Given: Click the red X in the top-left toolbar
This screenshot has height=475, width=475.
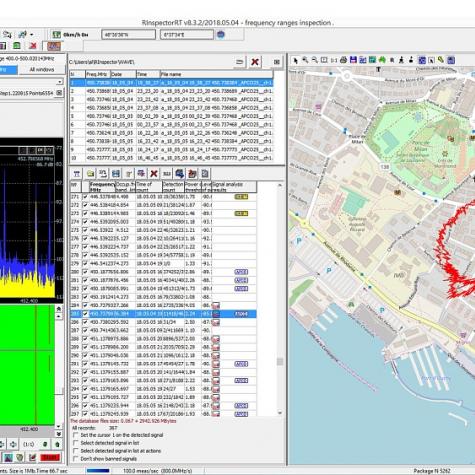Looking at the screenshot, I should [32, 46].
